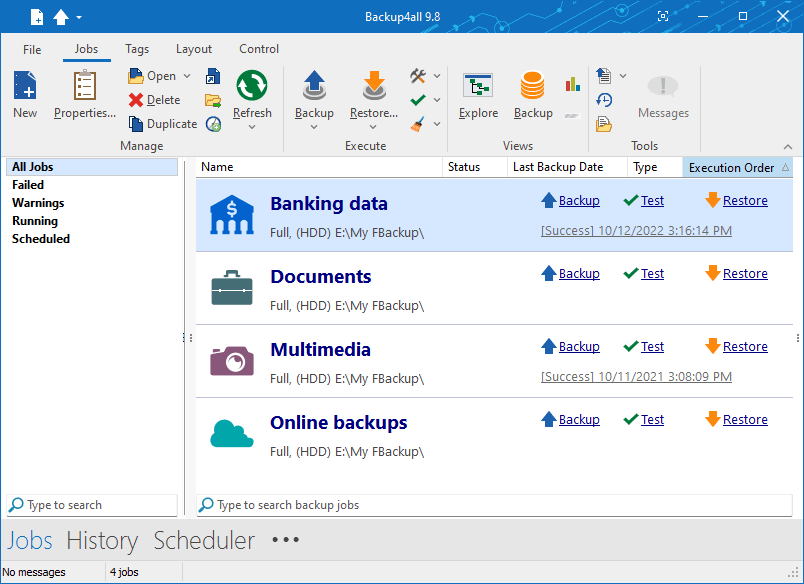The image size is (804, 584).
Task: Click the focus mode icon in title bar
Action: coord(663,16)
